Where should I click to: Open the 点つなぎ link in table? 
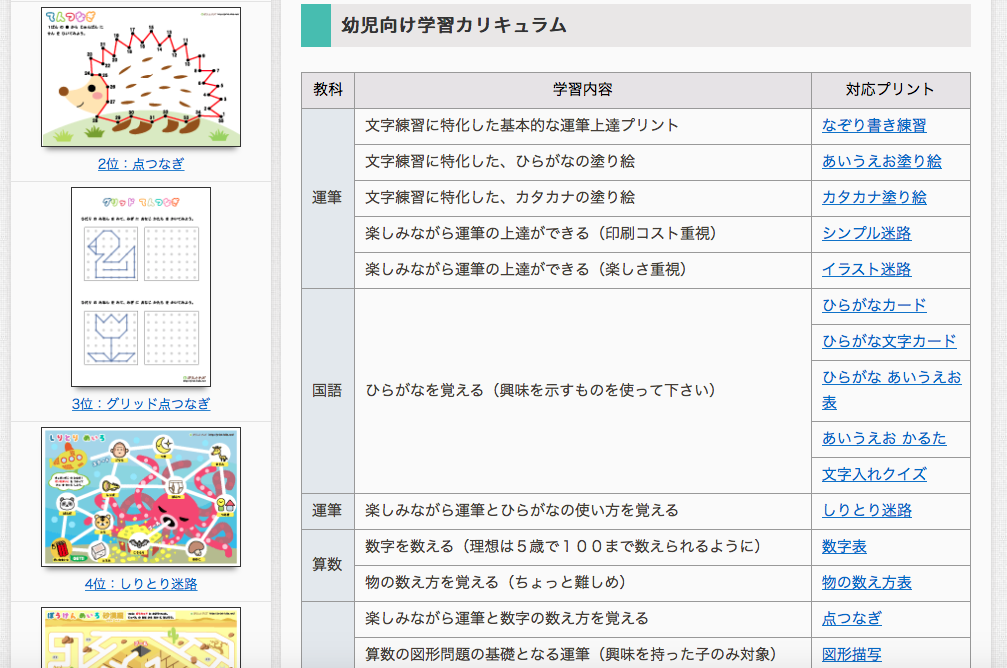tap(852, 619)
